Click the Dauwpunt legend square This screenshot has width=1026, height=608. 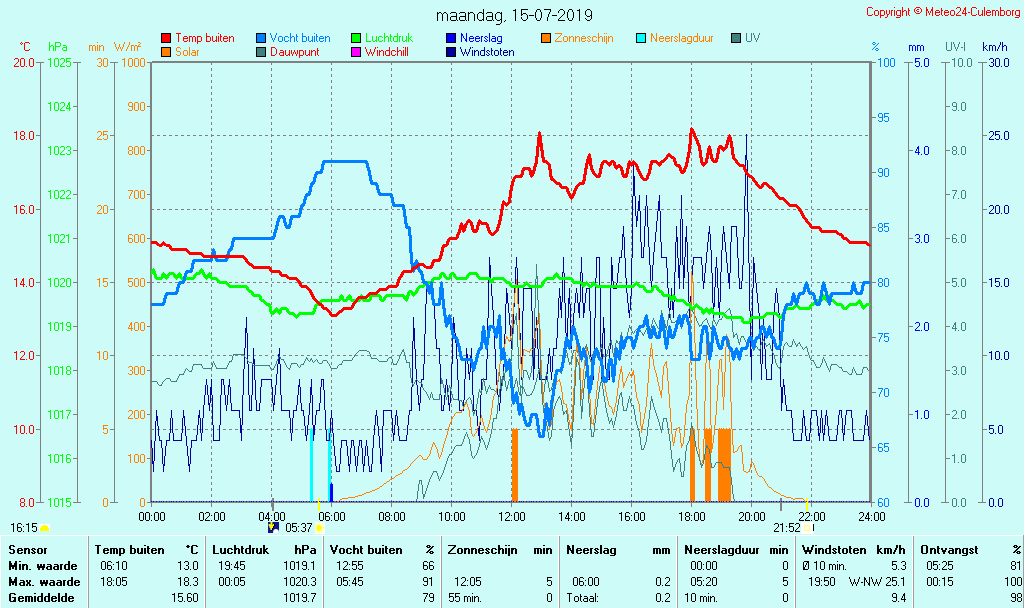coord(261,52)
